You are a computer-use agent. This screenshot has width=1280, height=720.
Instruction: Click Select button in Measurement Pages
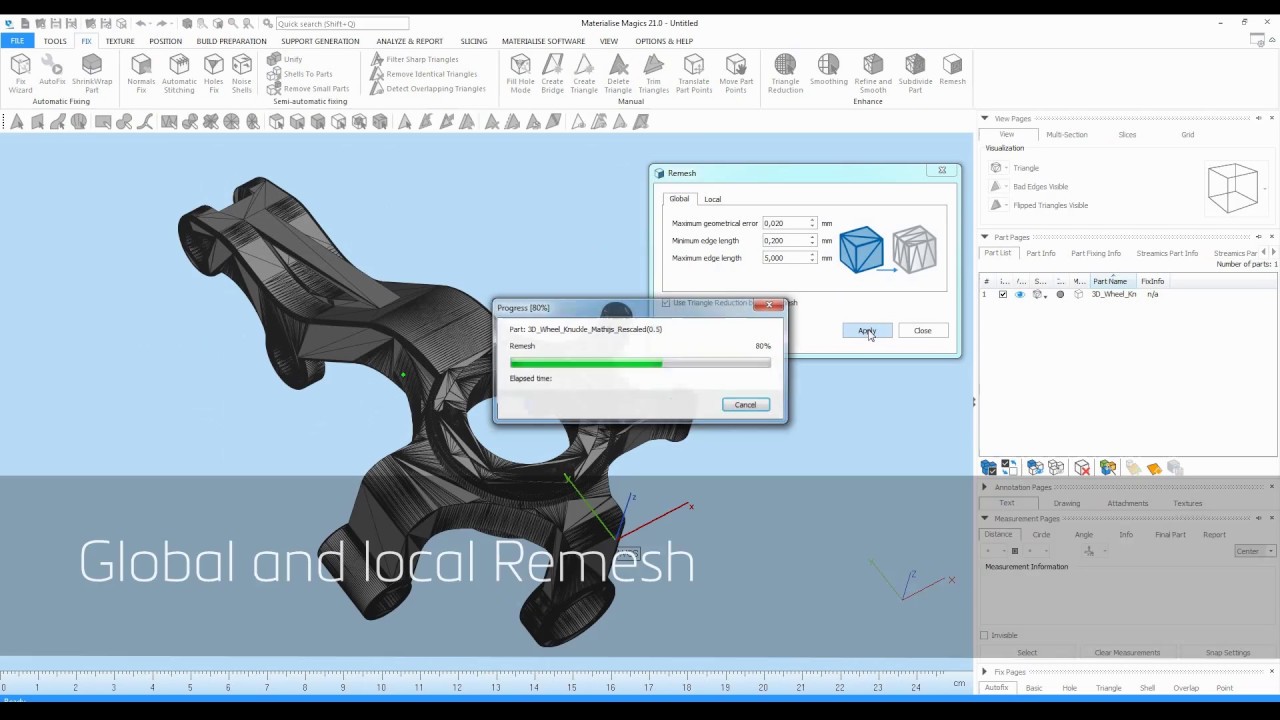[1027, 652]
